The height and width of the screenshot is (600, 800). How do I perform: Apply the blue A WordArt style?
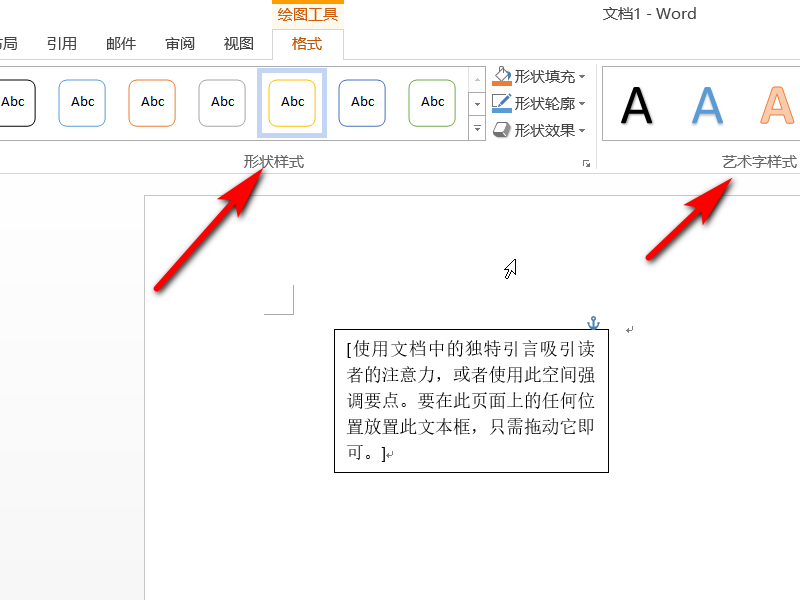coord(707,105)
